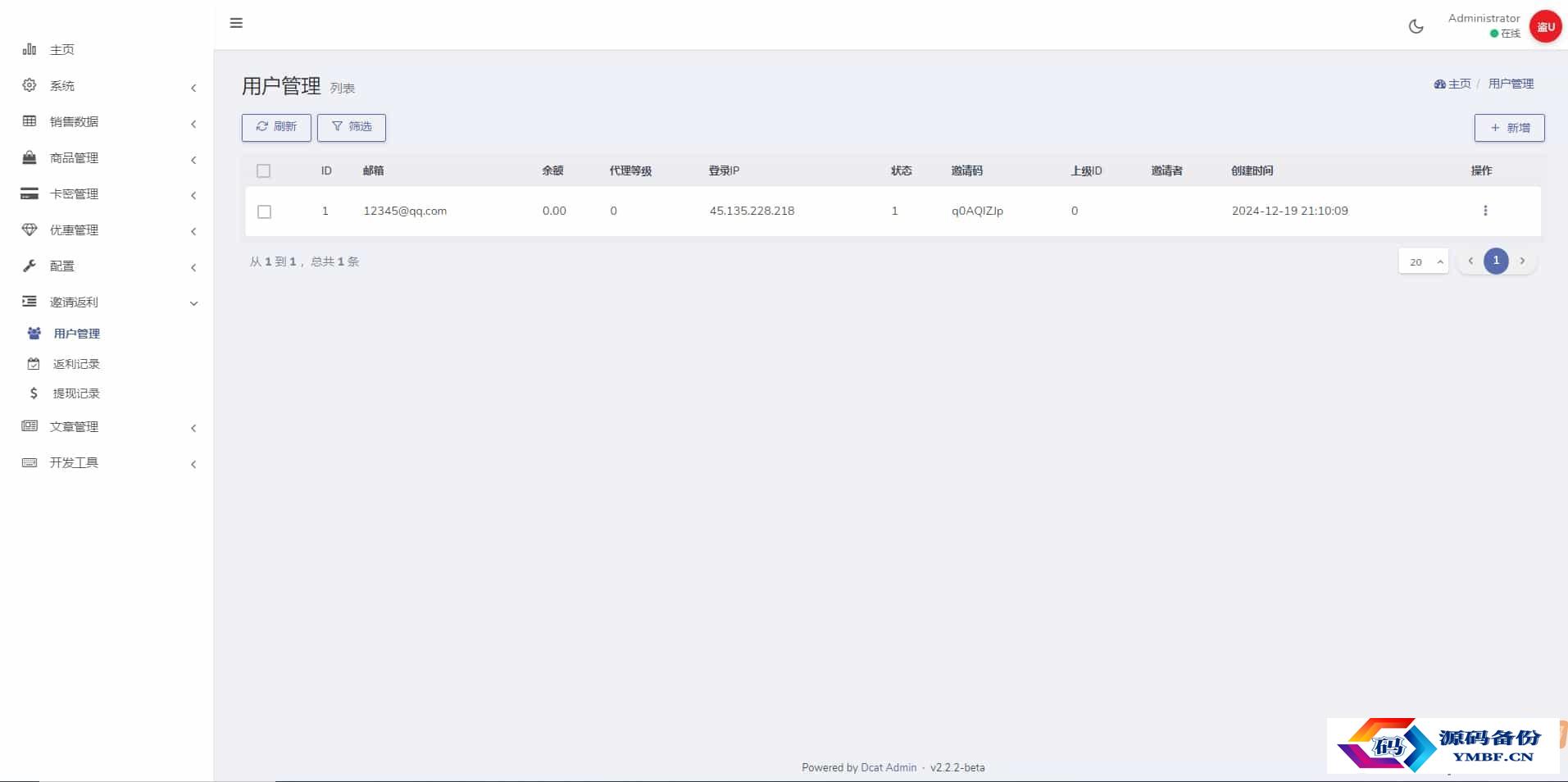Expand the 商品管理 menu chevron
The height and width of the screenshot is (782, 1568).
tap(193, 160)
